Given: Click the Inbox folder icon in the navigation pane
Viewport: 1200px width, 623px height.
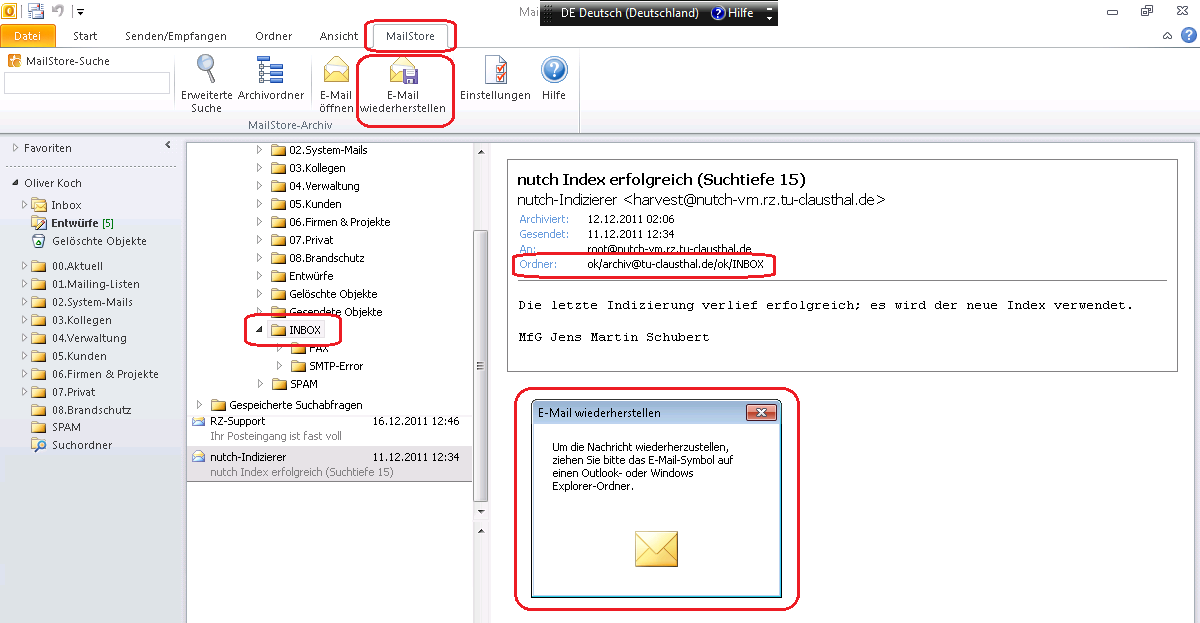Looking at the screenshot, I should coord(39,205).
